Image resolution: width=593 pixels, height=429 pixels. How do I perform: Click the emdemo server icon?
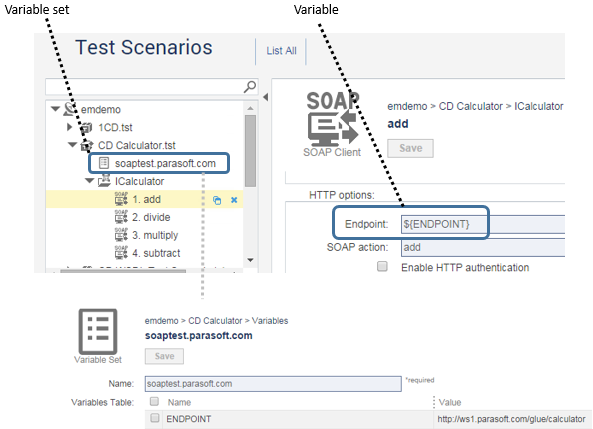(x=70, y=109)
